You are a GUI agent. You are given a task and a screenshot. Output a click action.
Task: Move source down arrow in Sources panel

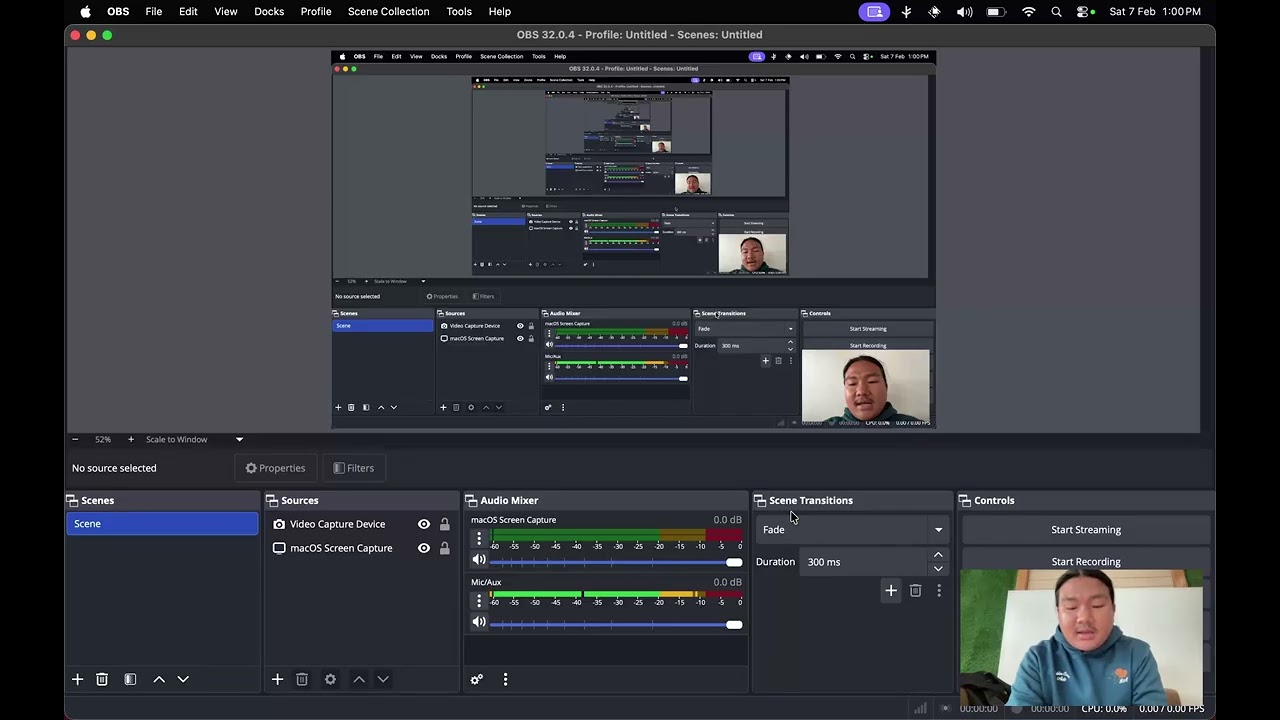[x=383, y=679]
